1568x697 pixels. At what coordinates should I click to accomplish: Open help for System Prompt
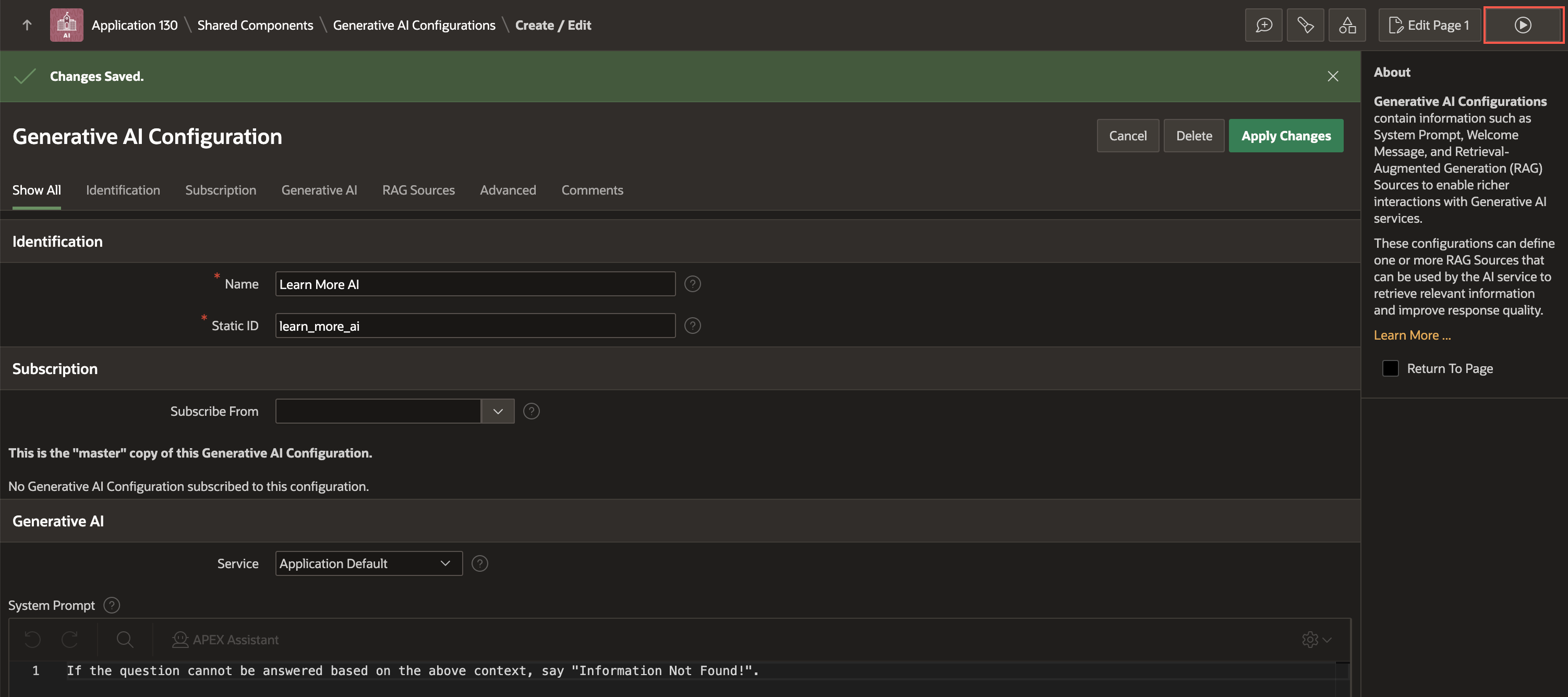pos(112,605)
